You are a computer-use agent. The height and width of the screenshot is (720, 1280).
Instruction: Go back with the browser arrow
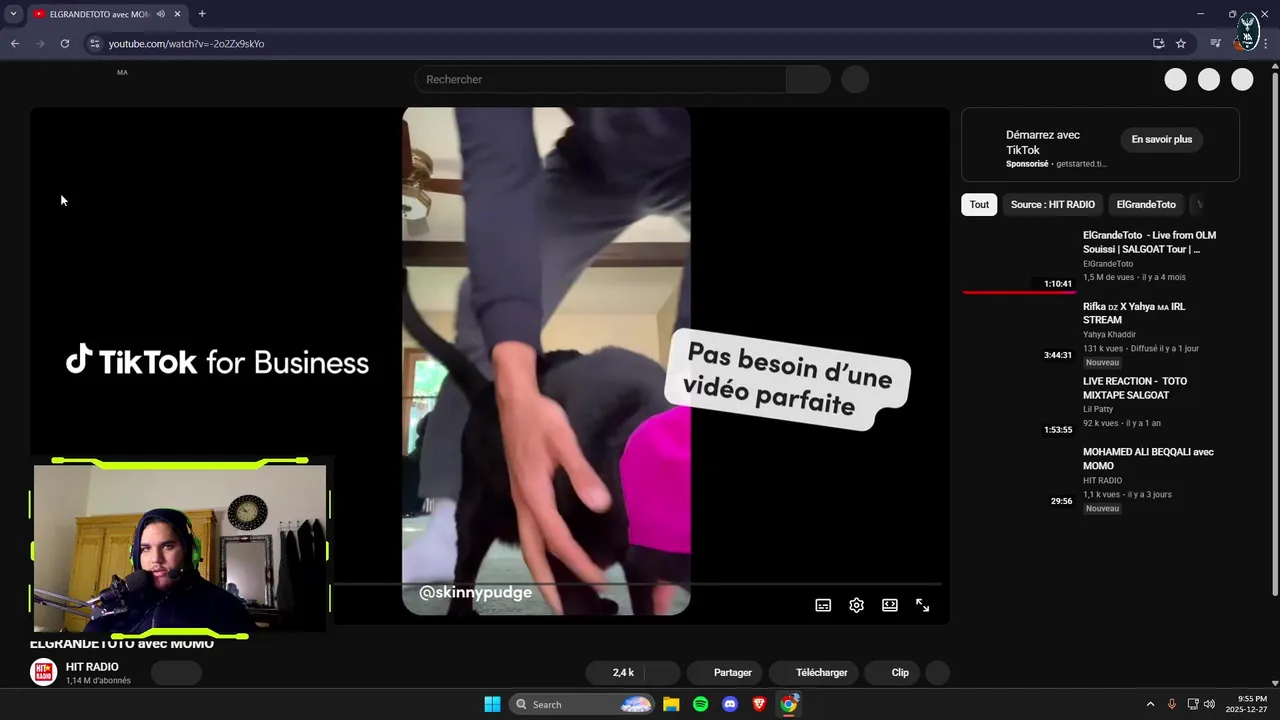(15, 44)
